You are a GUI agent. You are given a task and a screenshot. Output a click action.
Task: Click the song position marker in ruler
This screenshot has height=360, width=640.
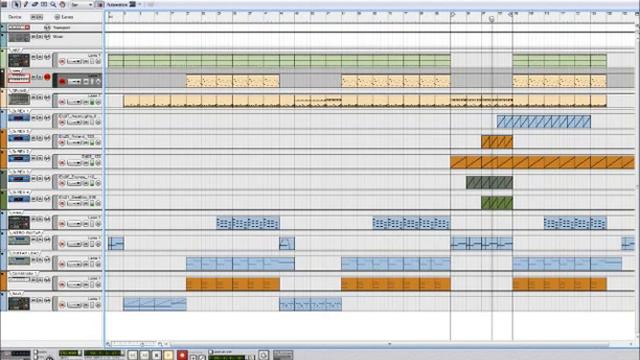[x=491, y=19]
